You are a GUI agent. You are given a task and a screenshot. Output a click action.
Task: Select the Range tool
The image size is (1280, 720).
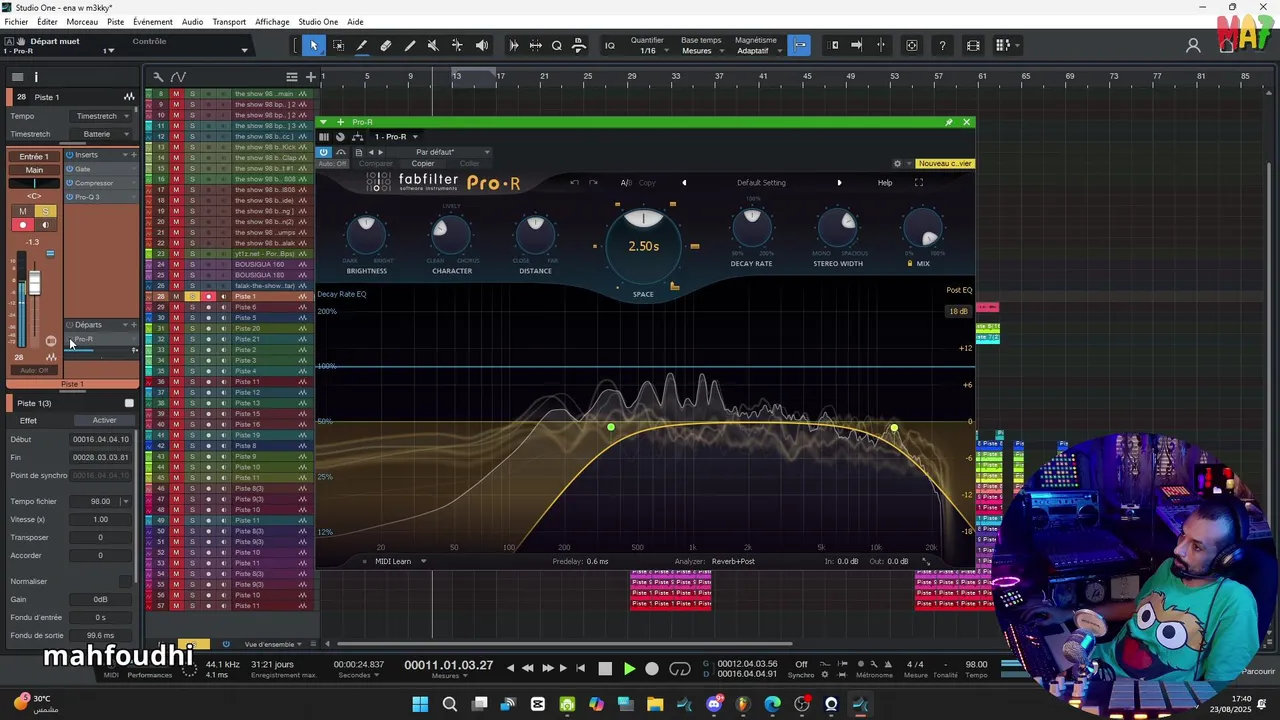click(x=338, y=45)
